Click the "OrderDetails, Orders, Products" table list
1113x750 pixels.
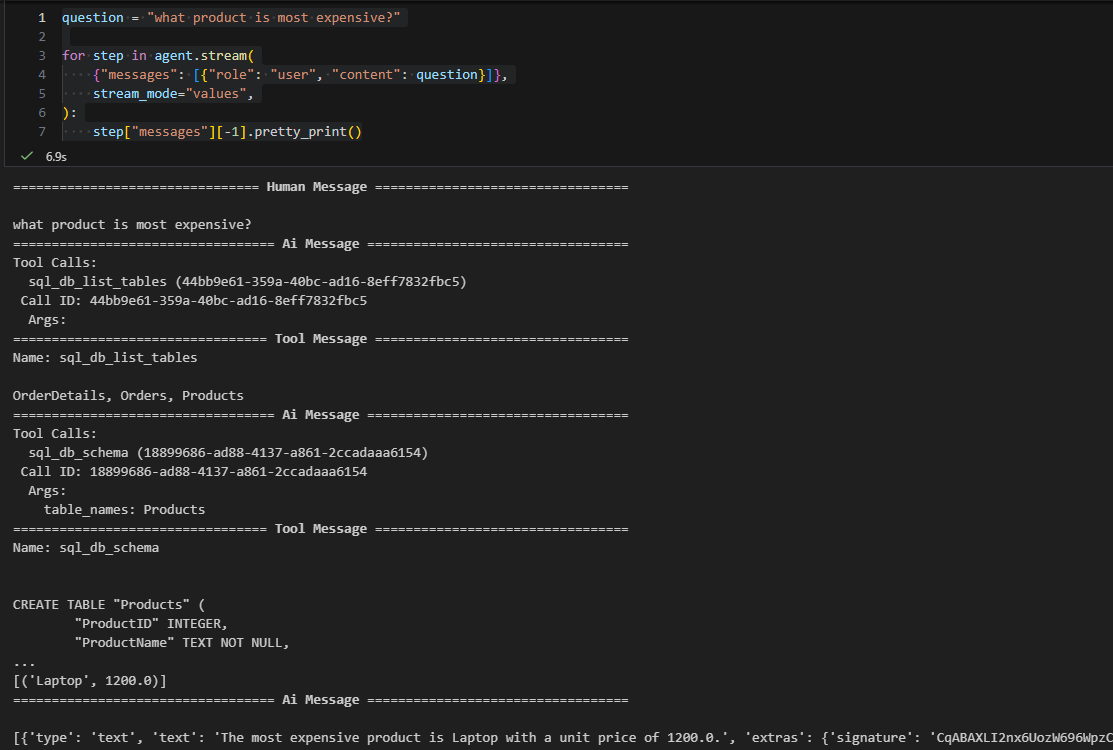(128, 396)
